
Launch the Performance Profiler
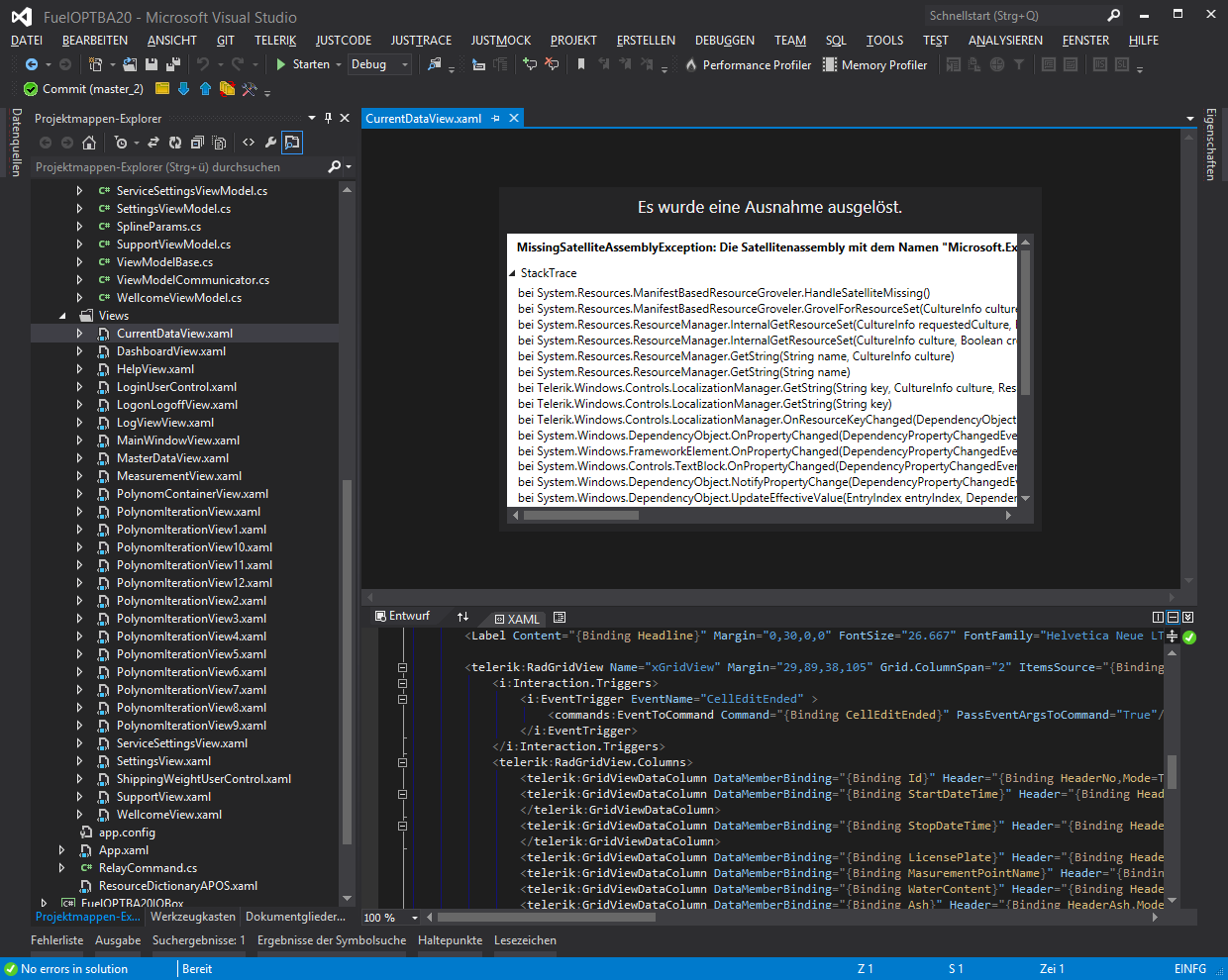click(748, 65)
